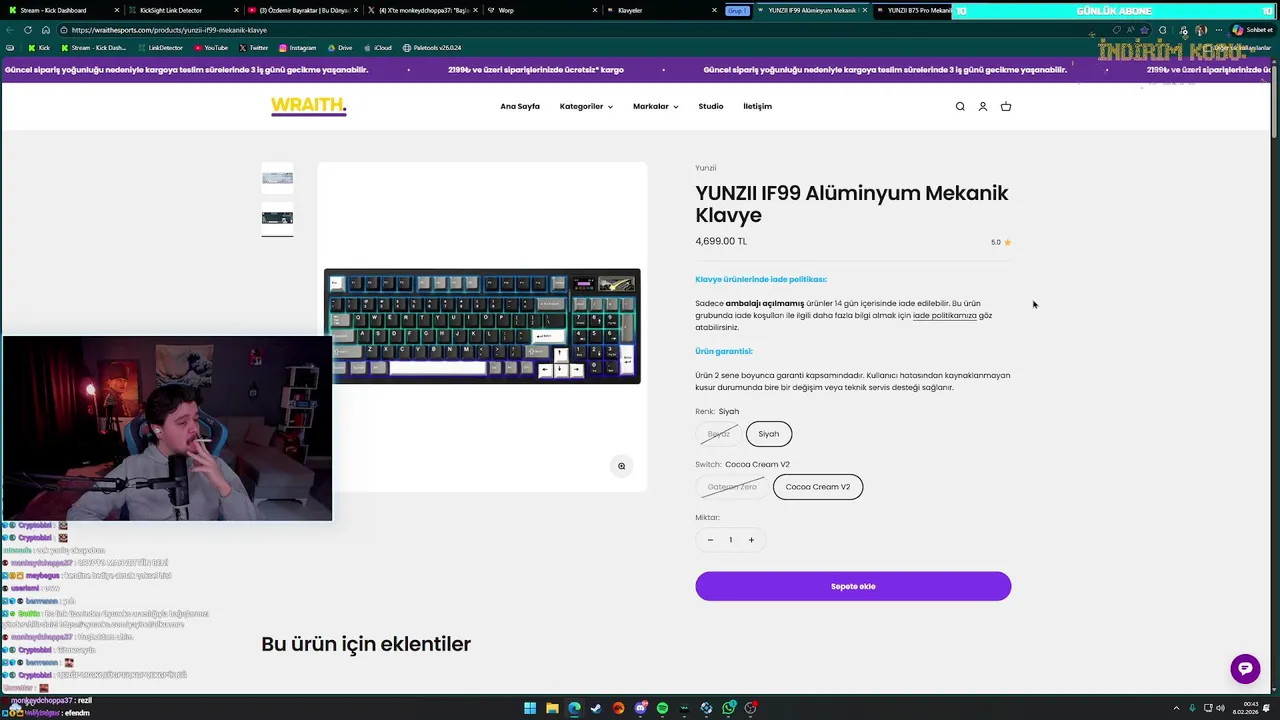1280x720 pixels.
Task: Expand the Kategoriler menu
Action: 586,107
